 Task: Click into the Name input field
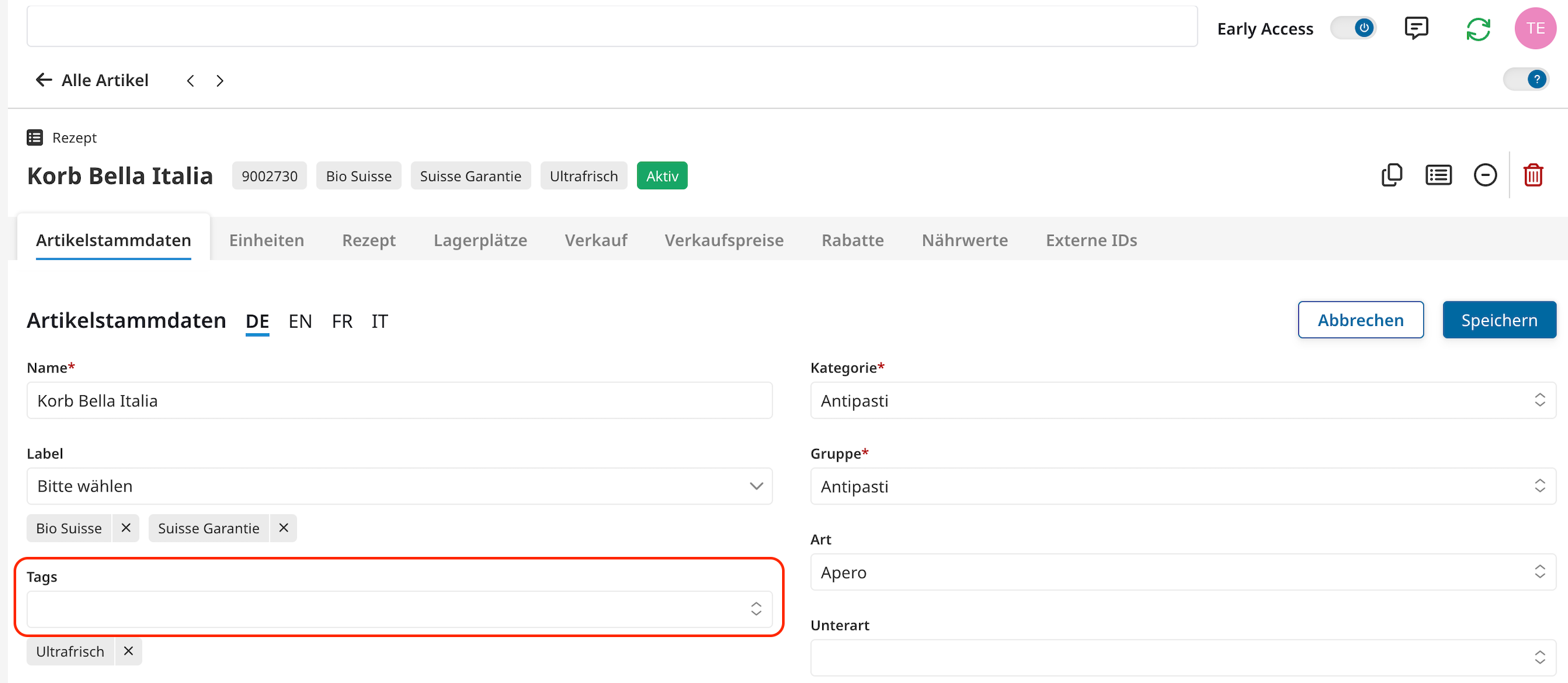tap(399, 401)
